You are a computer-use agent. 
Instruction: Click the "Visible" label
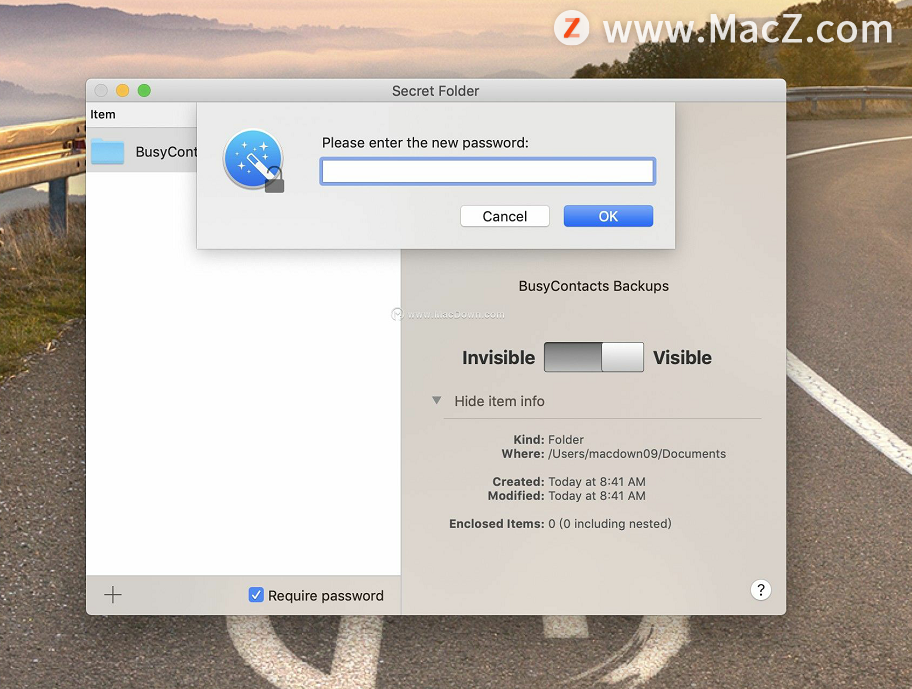pyautogui.click(x=682, y=358)
